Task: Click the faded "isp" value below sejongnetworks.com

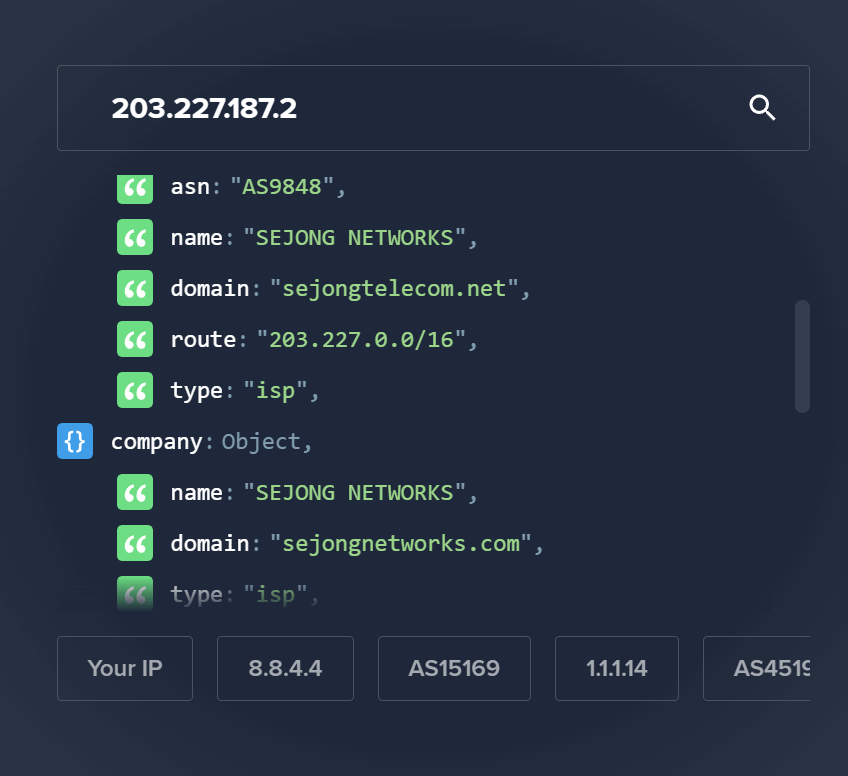Action: coord(275,594)
